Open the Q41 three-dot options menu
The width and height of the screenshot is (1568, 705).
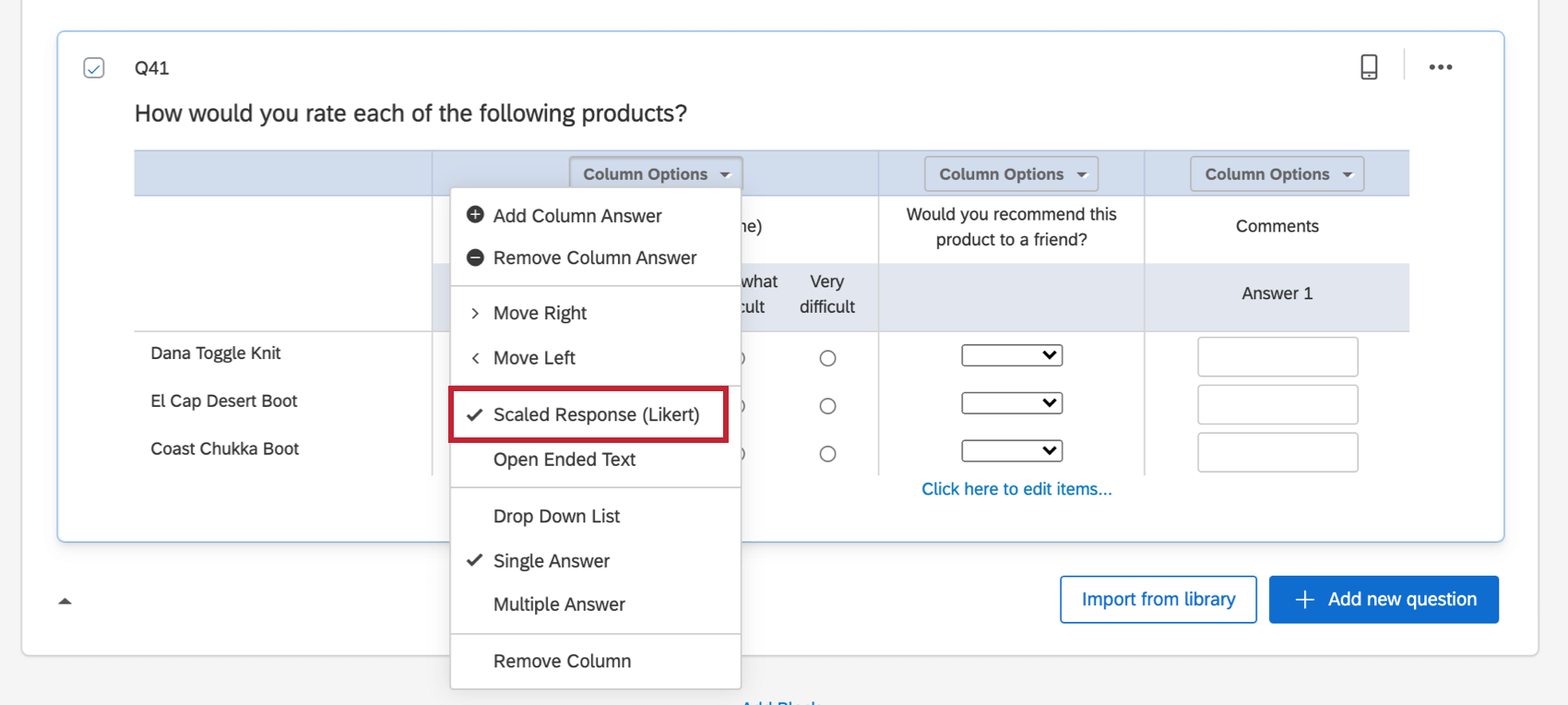1441,66
